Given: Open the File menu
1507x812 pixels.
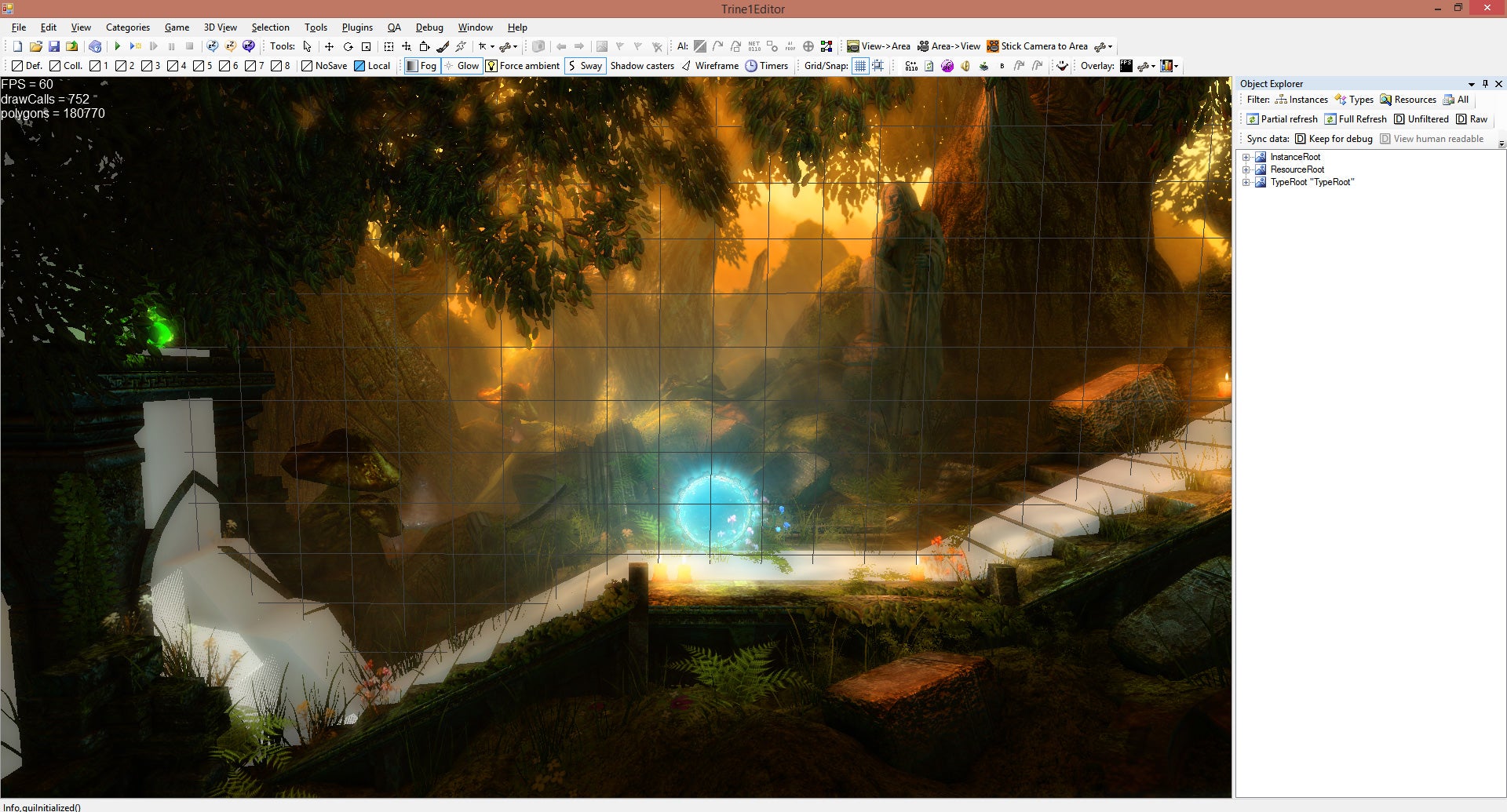Looking at the screenshot, I should pyautogui.click(x=19, y=27).
